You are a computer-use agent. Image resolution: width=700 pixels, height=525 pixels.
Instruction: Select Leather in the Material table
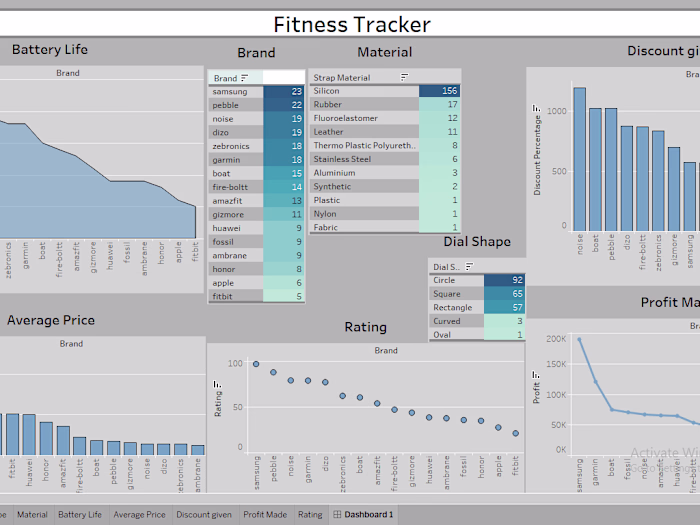pyautogui.click(x=385, y=132)
